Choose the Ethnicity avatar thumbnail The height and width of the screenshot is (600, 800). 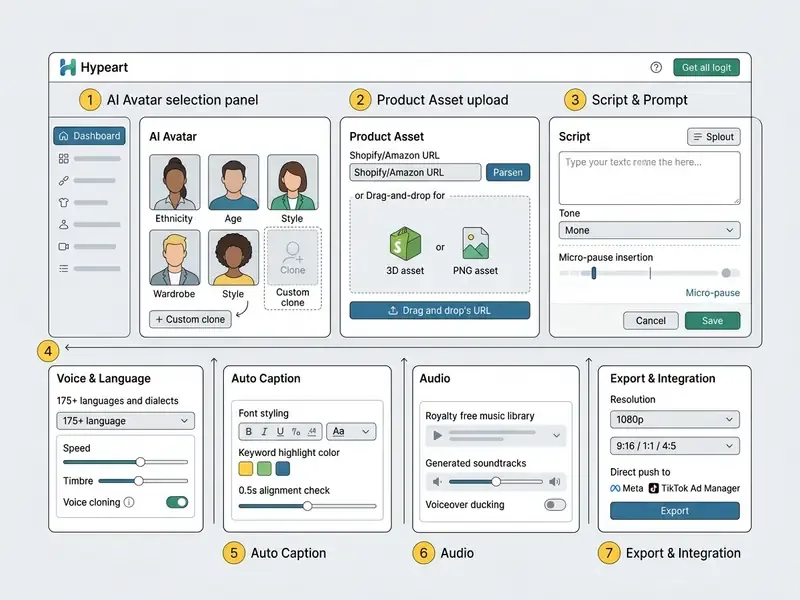[x=174, y=182]
